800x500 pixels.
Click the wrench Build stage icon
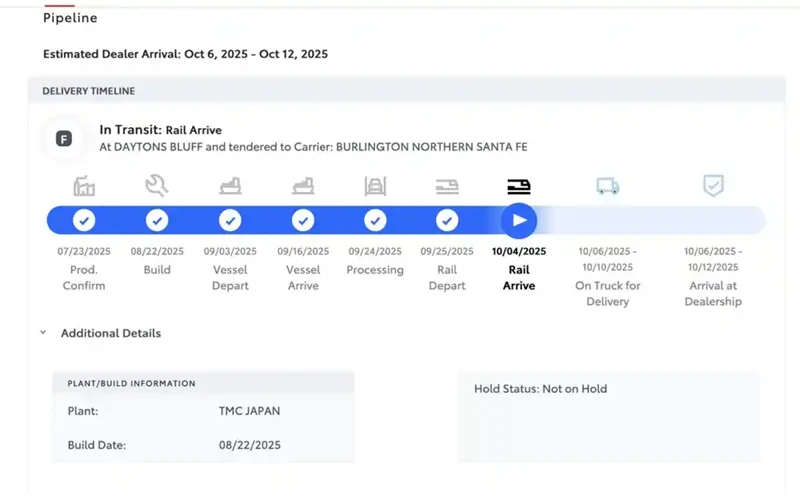[157, 186]
